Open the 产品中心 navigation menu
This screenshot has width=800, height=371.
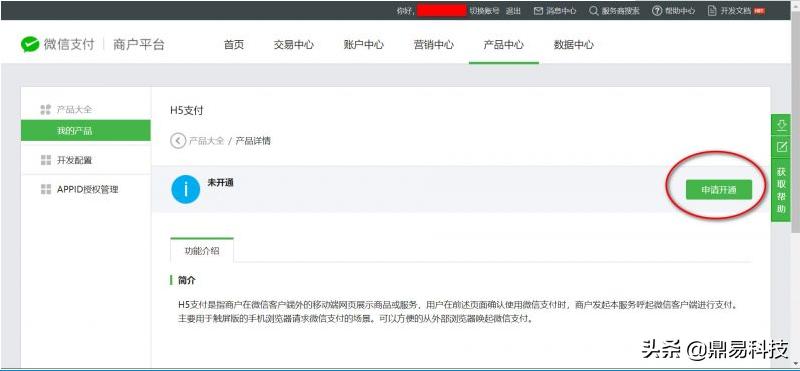pyautogui.click(x=504, y=44)
